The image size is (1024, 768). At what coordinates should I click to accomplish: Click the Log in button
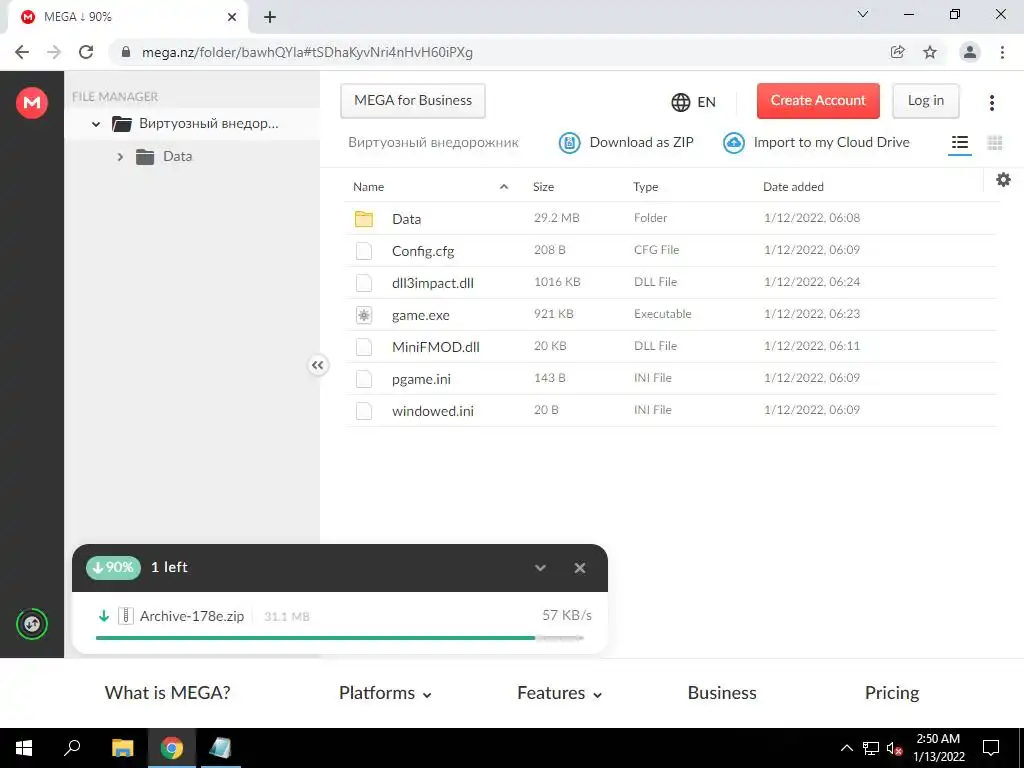click(x=925, y=101)
